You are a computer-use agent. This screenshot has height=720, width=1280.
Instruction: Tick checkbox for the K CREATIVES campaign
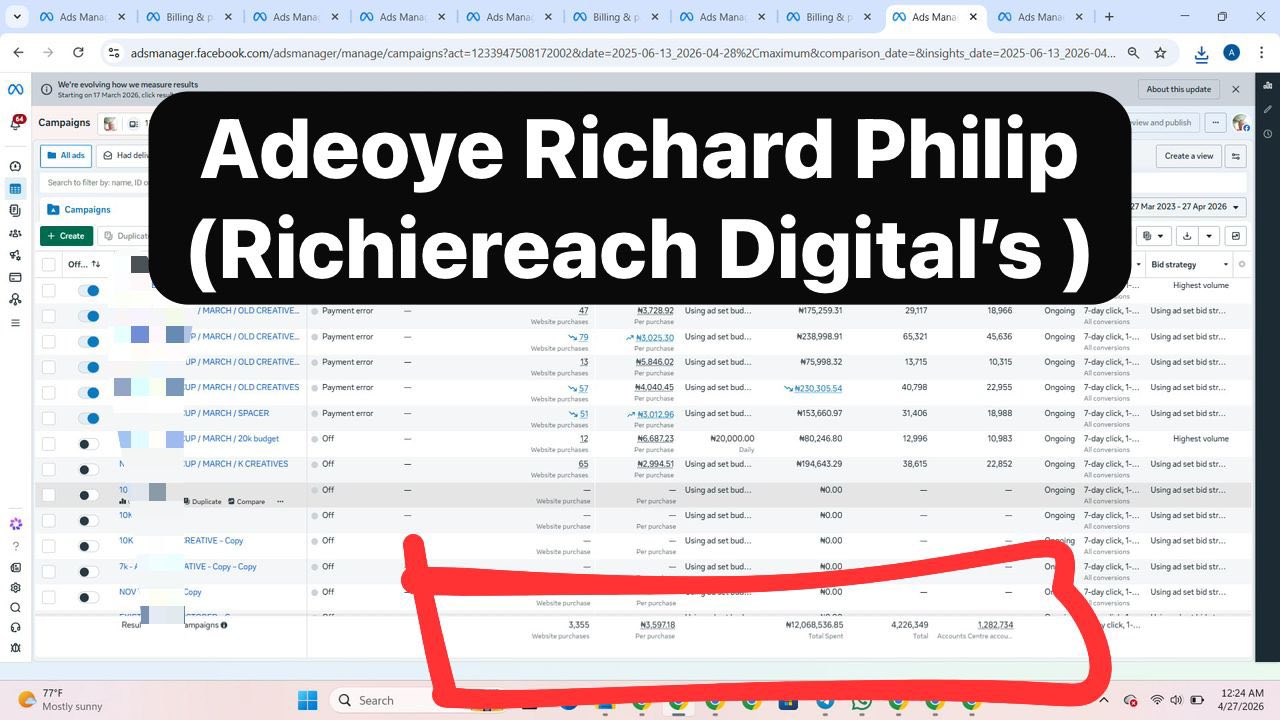click(x=48, y=469)
